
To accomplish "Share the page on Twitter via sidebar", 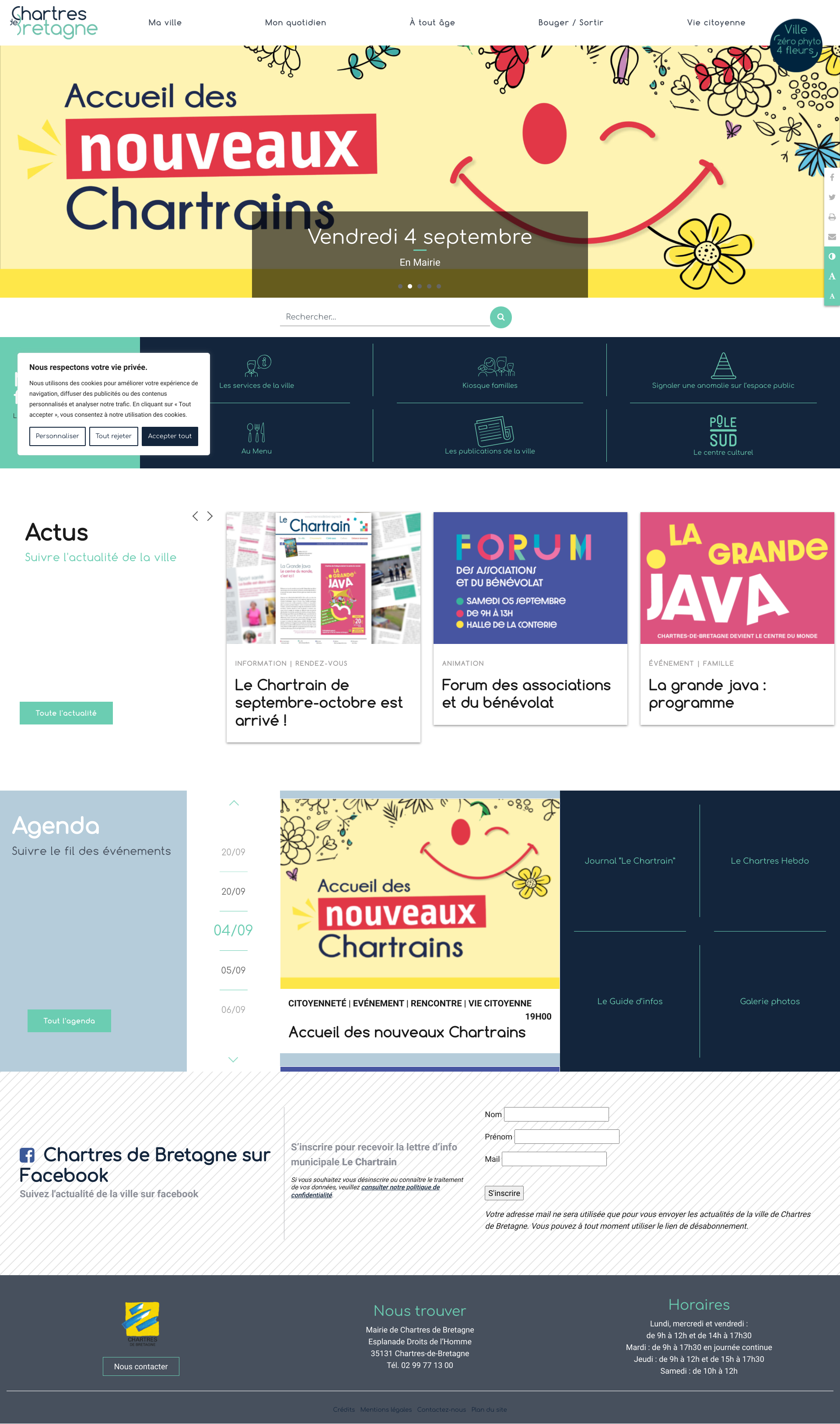I will pos(832,197).
